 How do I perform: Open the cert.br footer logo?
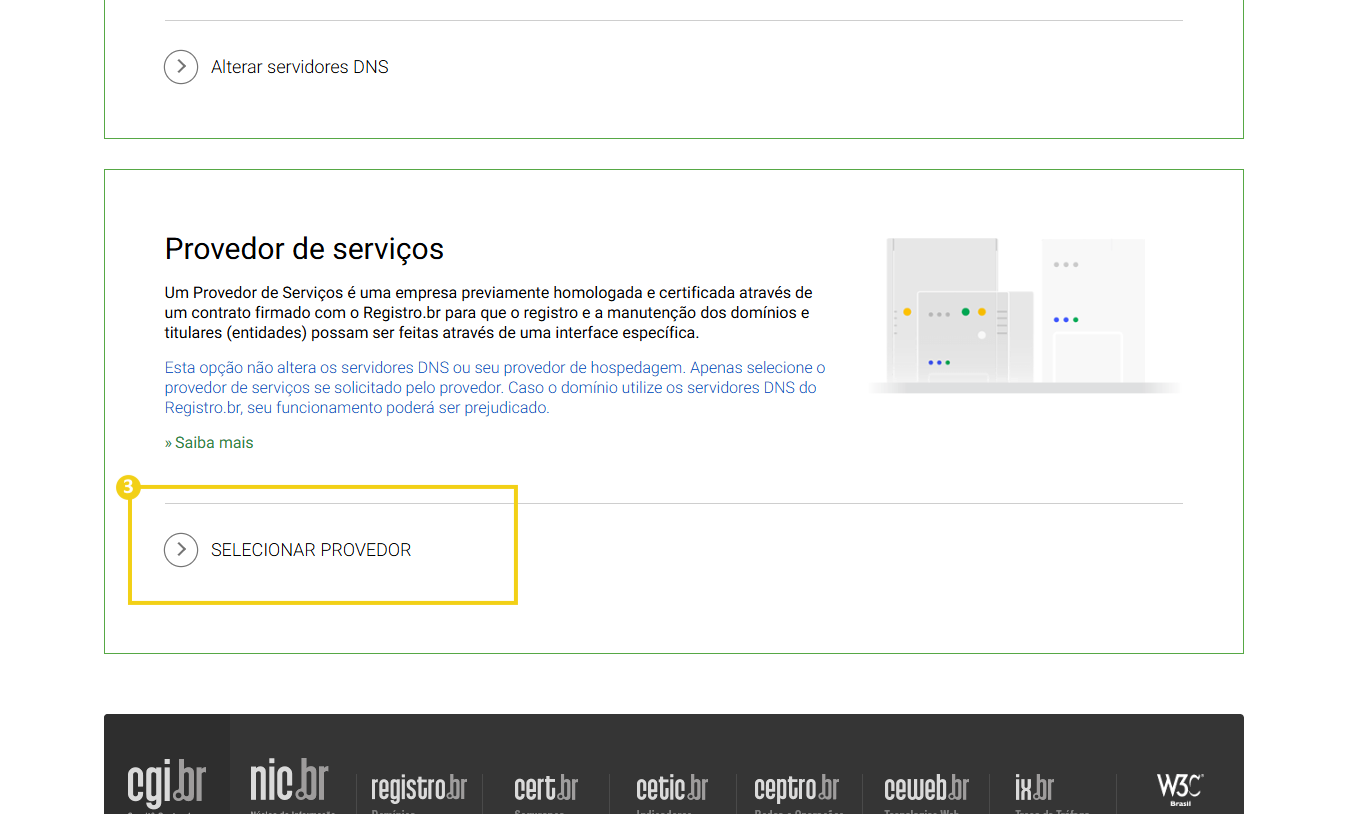coord(546,788)
